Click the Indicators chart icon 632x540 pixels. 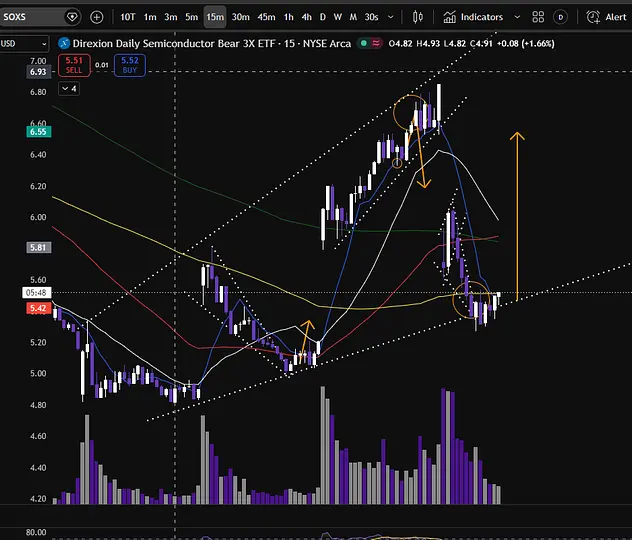(449, 17)
